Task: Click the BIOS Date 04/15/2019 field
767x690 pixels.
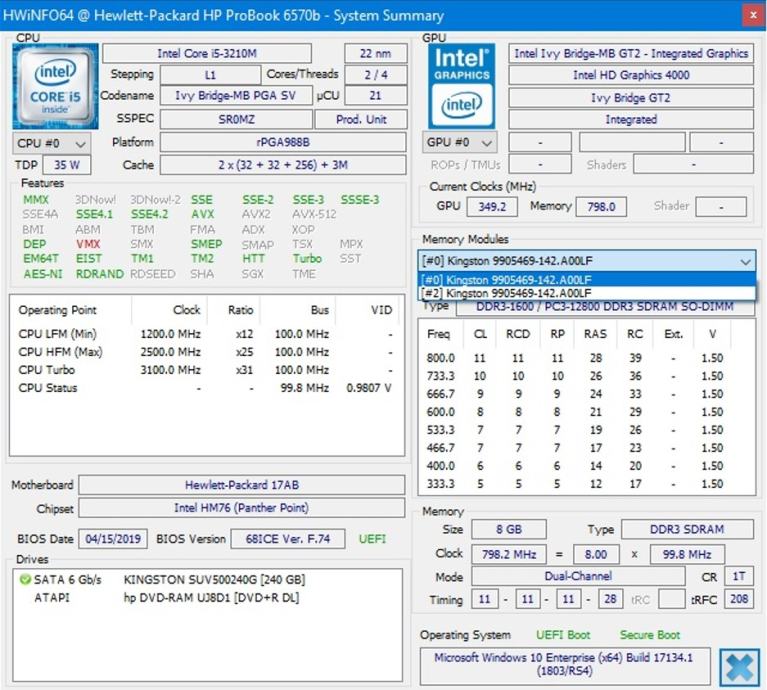Action: point(113,539)
